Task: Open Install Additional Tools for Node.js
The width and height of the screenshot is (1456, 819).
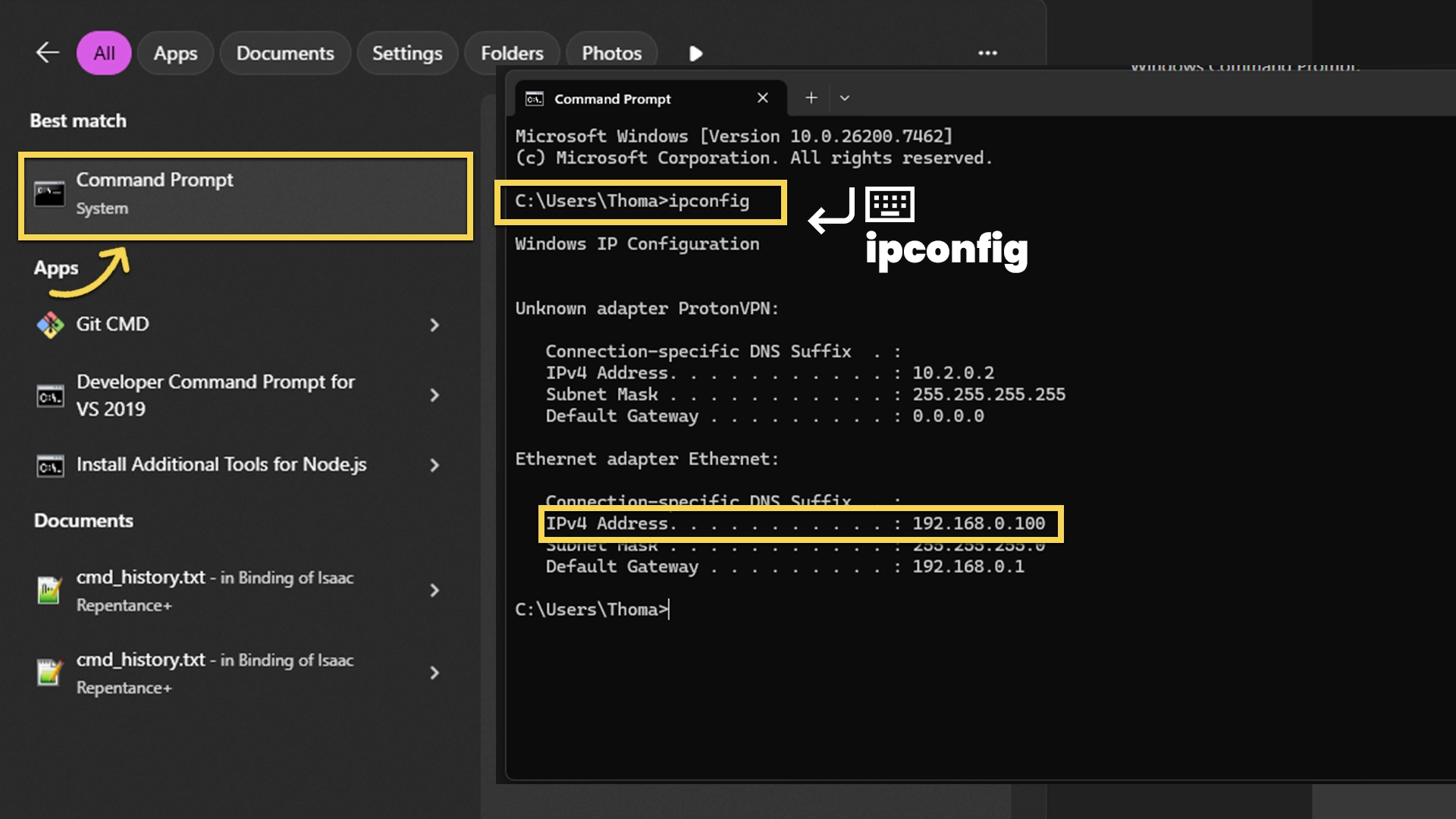Action: pos(221,464)
